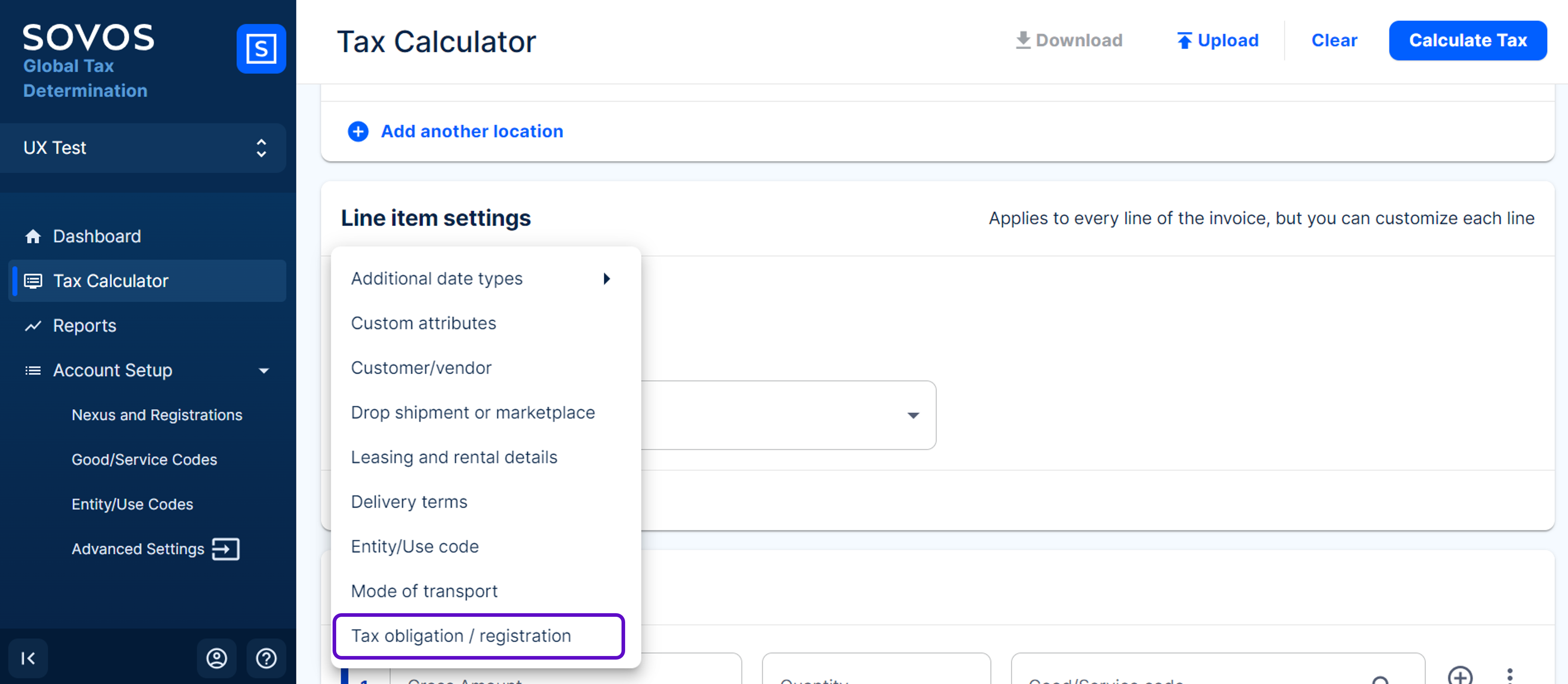1568x684 pixels.
Task: Click the Clear link
Action: (1333, 41)
